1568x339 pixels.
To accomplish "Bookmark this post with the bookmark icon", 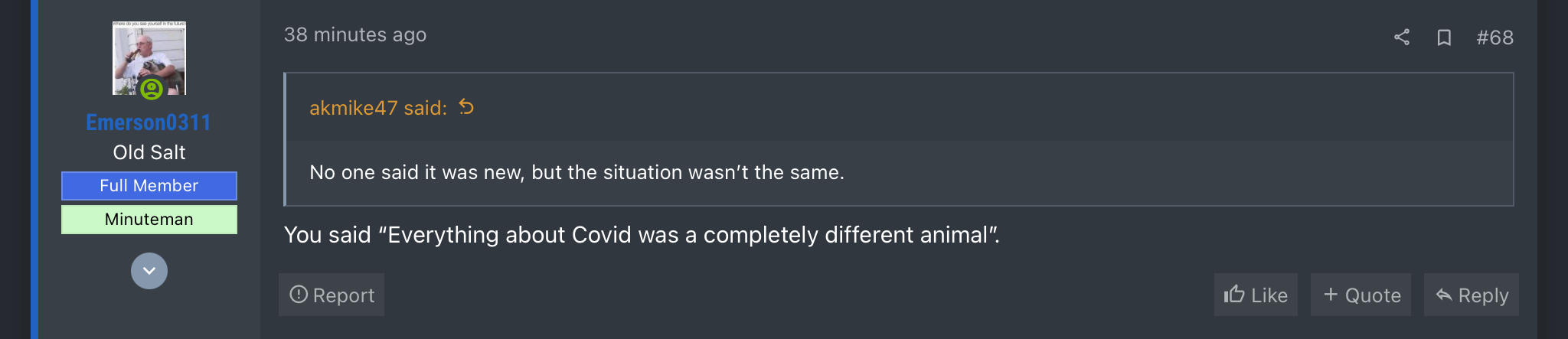I will 1444,37.
